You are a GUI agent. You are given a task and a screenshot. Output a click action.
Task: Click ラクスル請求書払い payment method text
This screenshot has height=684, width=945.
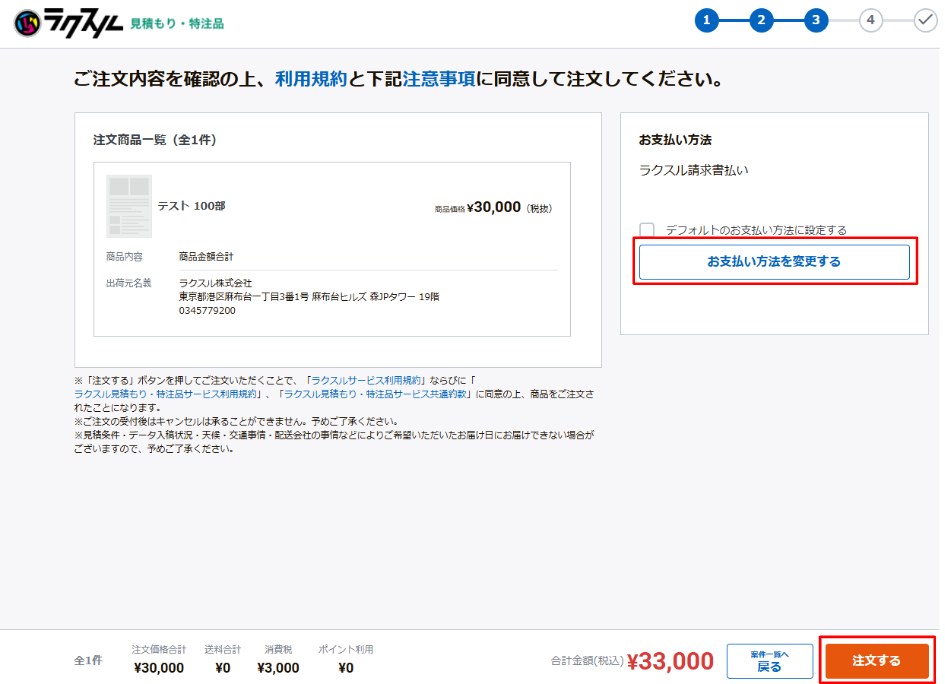pyautogui.click(x=693, y=170)
